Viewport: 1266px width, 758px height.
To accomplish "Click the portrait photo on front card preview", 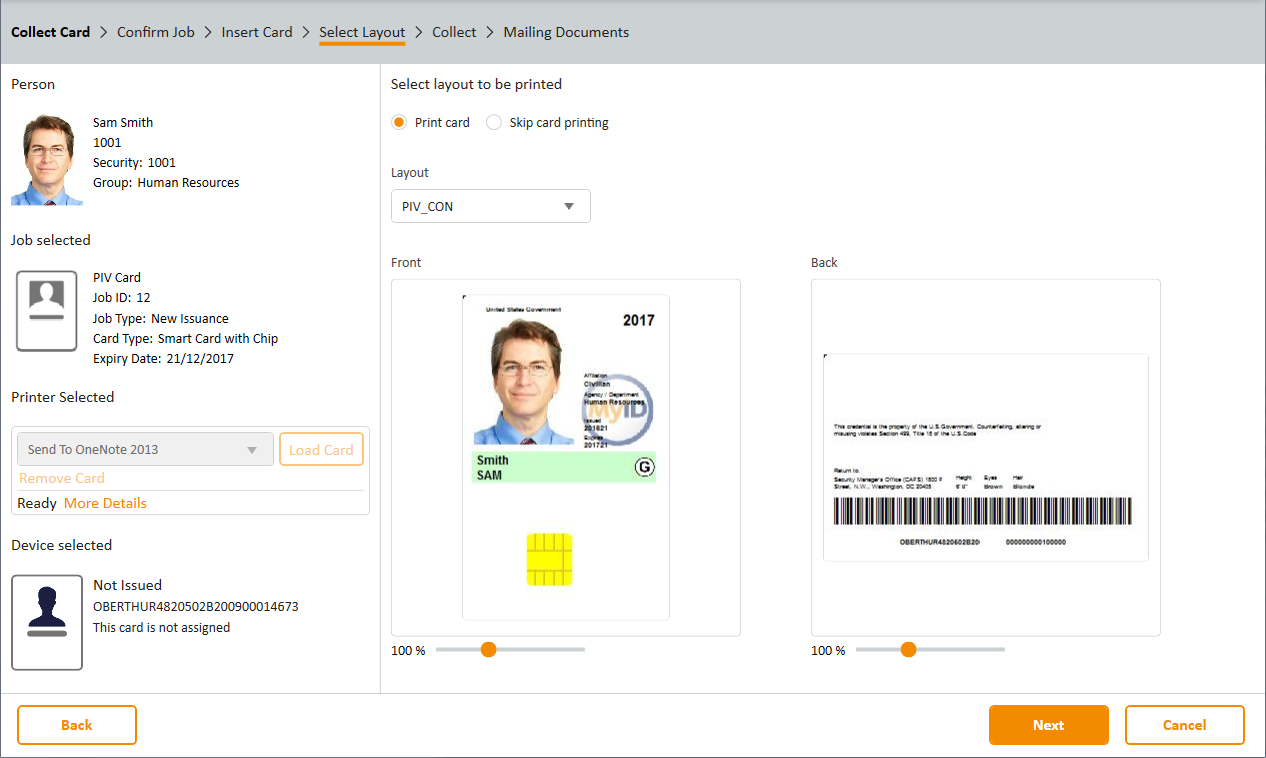I will [x=525, y=385].
